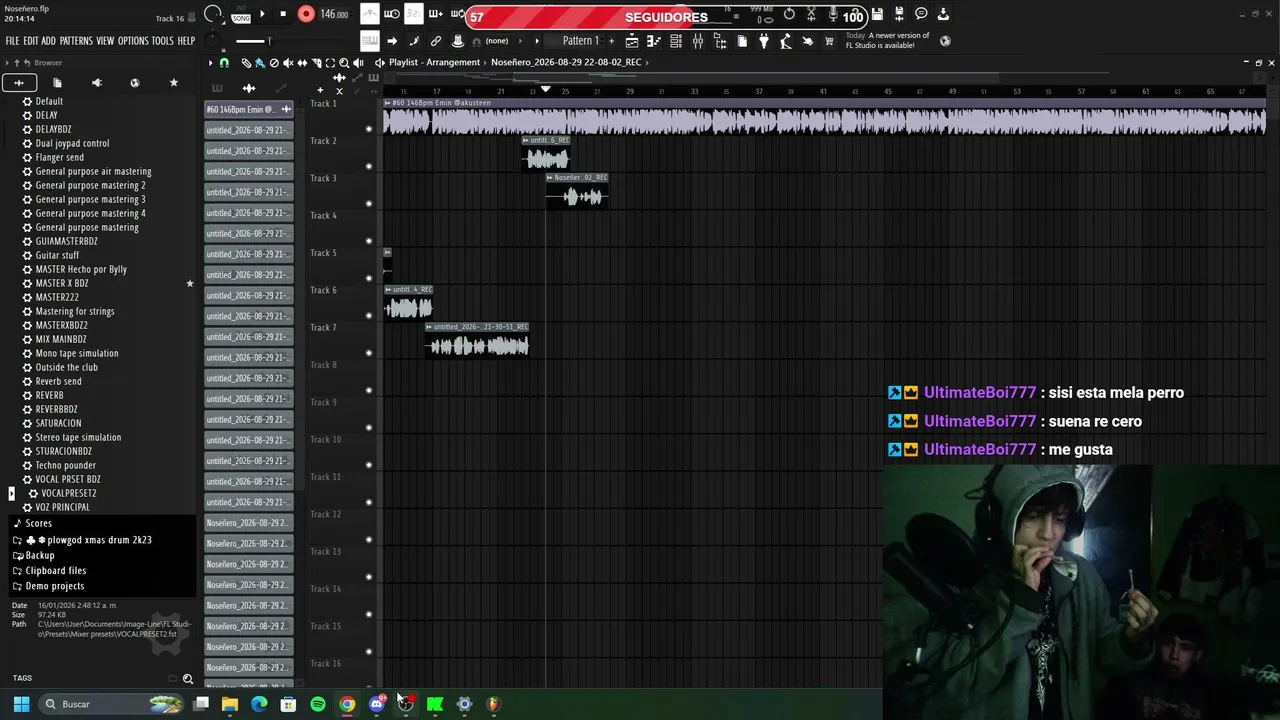Select the Zoom magnifier tool in playlist
This screenshot has height=720, width=1280.
[344, 63]
